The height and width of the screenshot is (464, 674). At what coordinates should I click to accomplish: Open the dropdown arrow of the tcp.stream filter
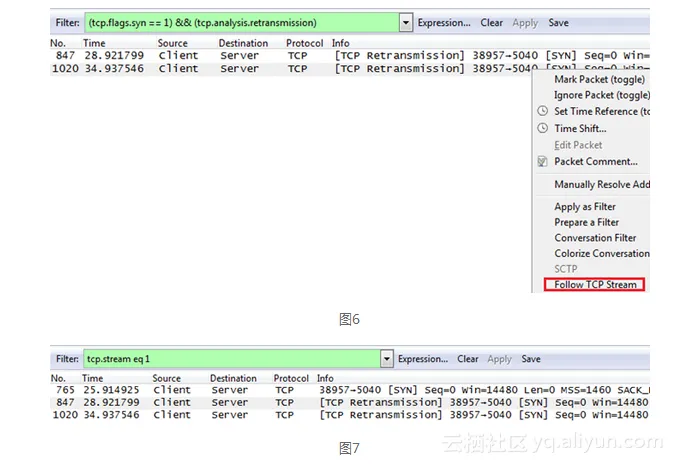click(386, 359)
